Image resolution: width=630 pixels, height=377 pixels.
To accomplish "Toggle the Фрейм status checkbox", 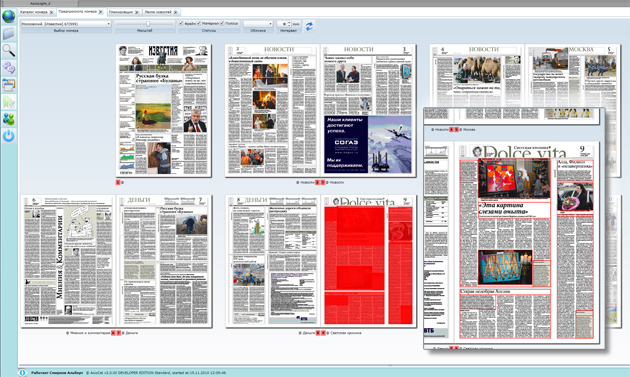I will [x=181, y=23].
